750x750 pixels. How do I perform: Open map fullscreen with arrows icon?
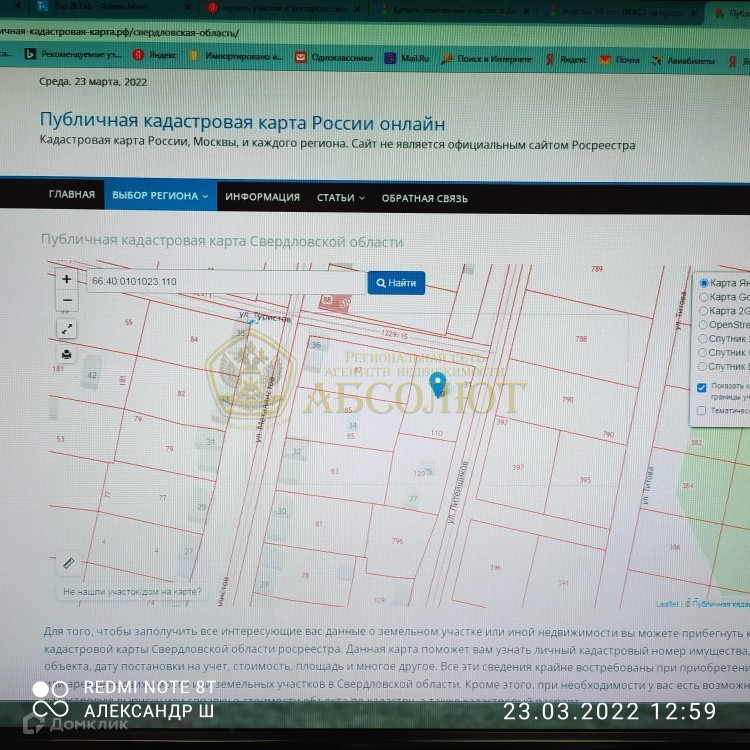coord(67,329)
